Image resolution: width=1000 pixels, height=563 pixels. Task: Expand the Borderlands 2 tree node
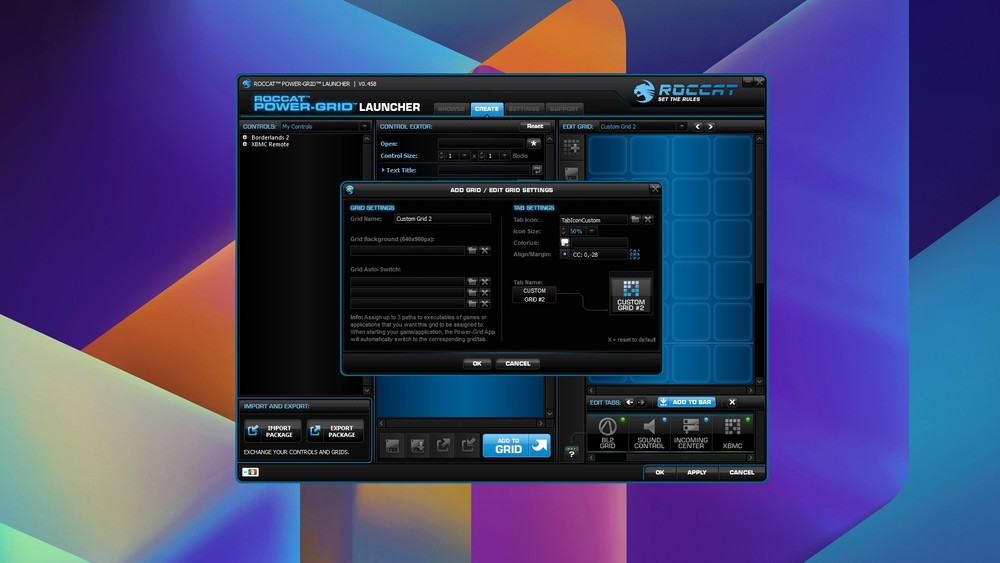(245, 137)
